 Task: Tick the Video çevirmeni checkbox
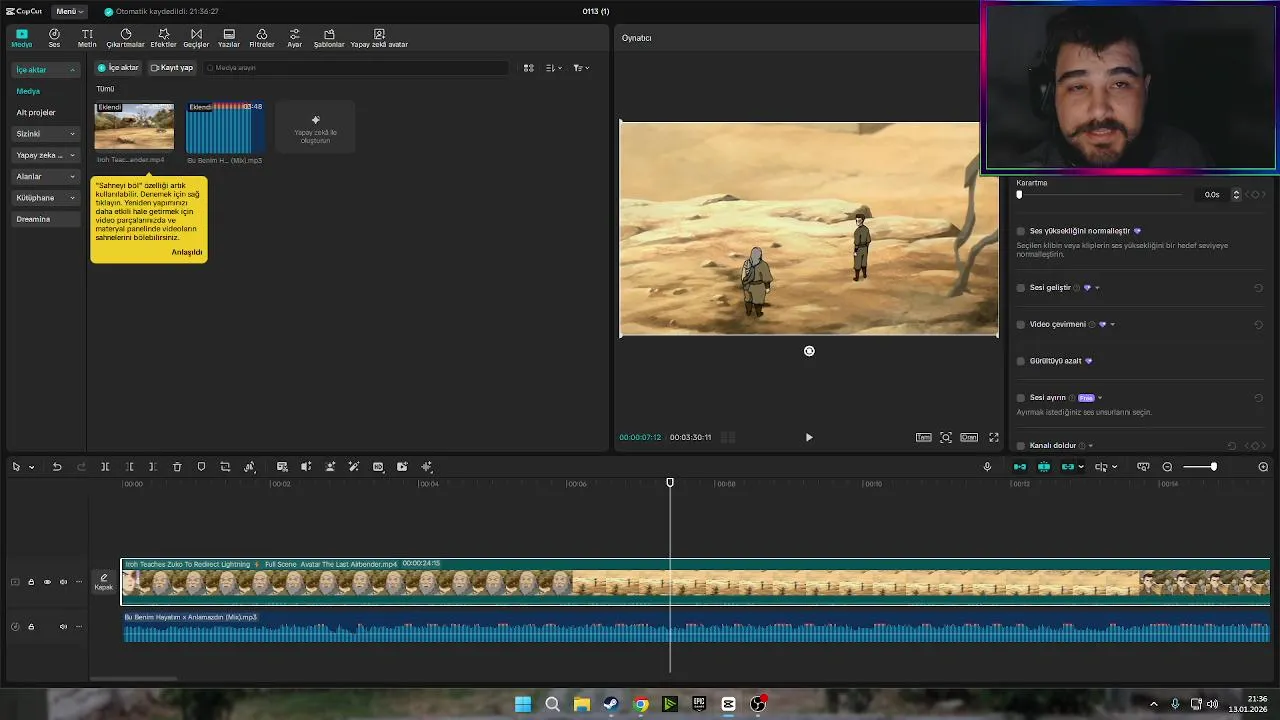(x=1021, y=324)
